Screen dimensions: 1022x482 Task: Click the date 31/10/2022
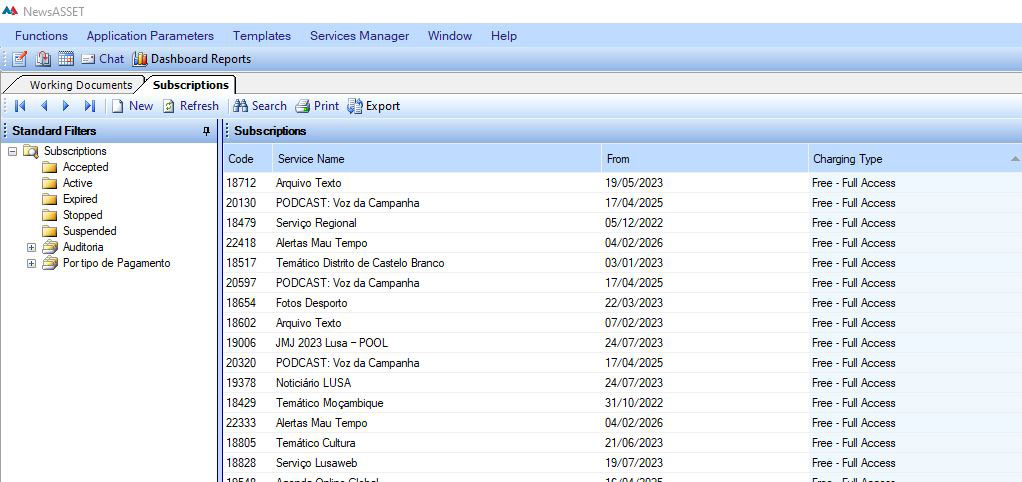click(x=634, y=403)
